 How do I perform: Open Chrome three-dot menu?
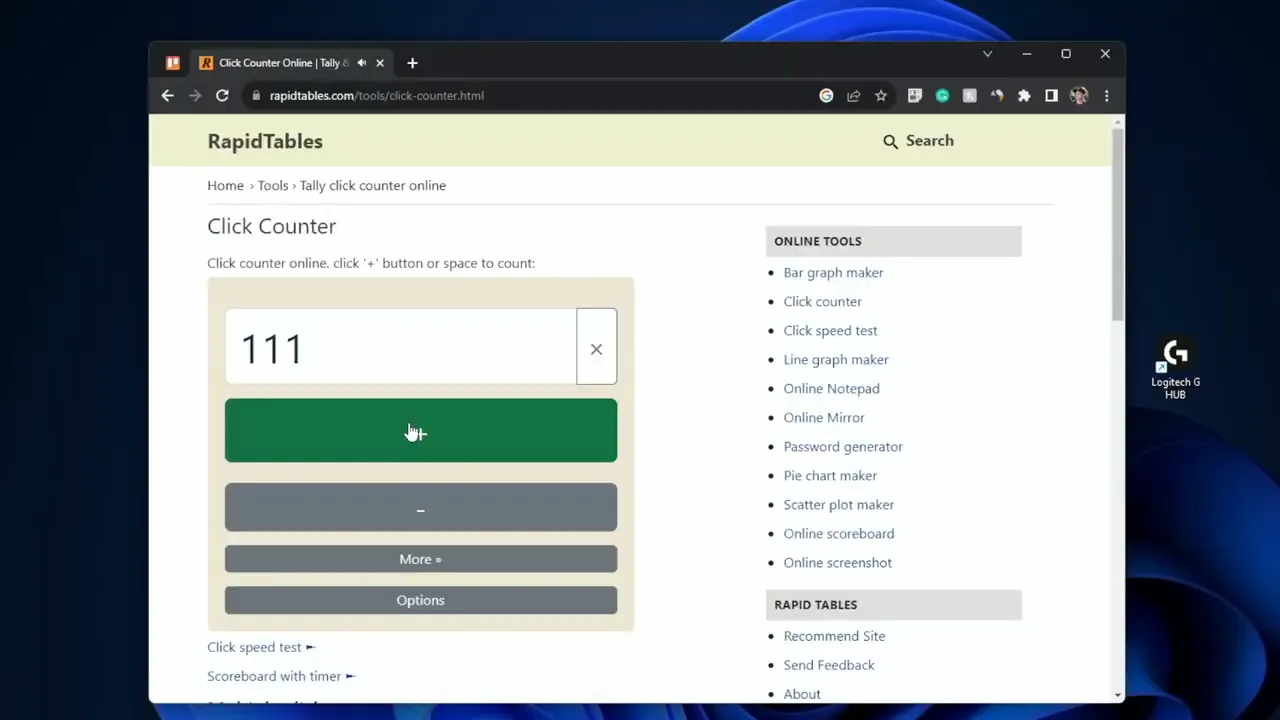1106,96
